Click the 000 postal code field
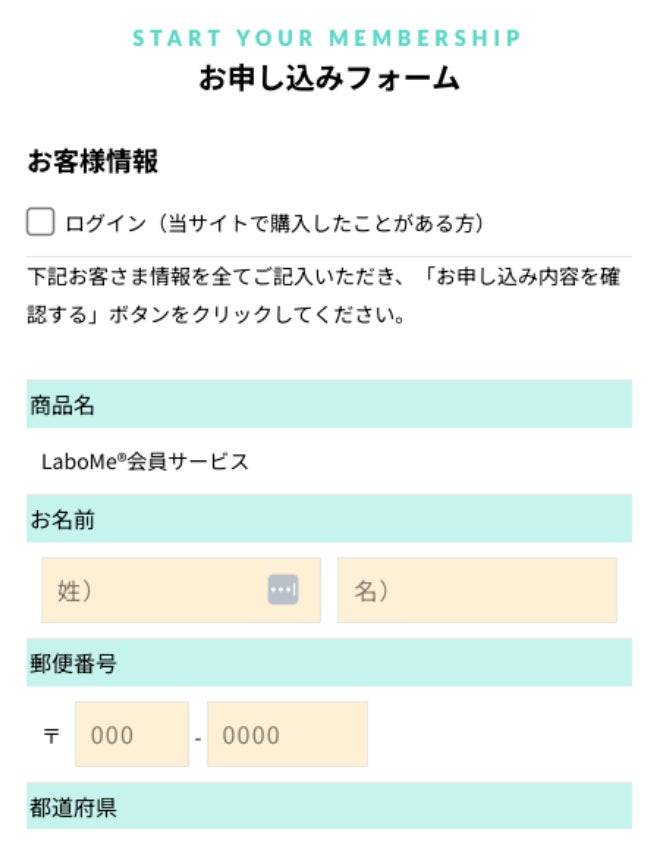The width and height of the screenshot is (650, 846). 131,735
